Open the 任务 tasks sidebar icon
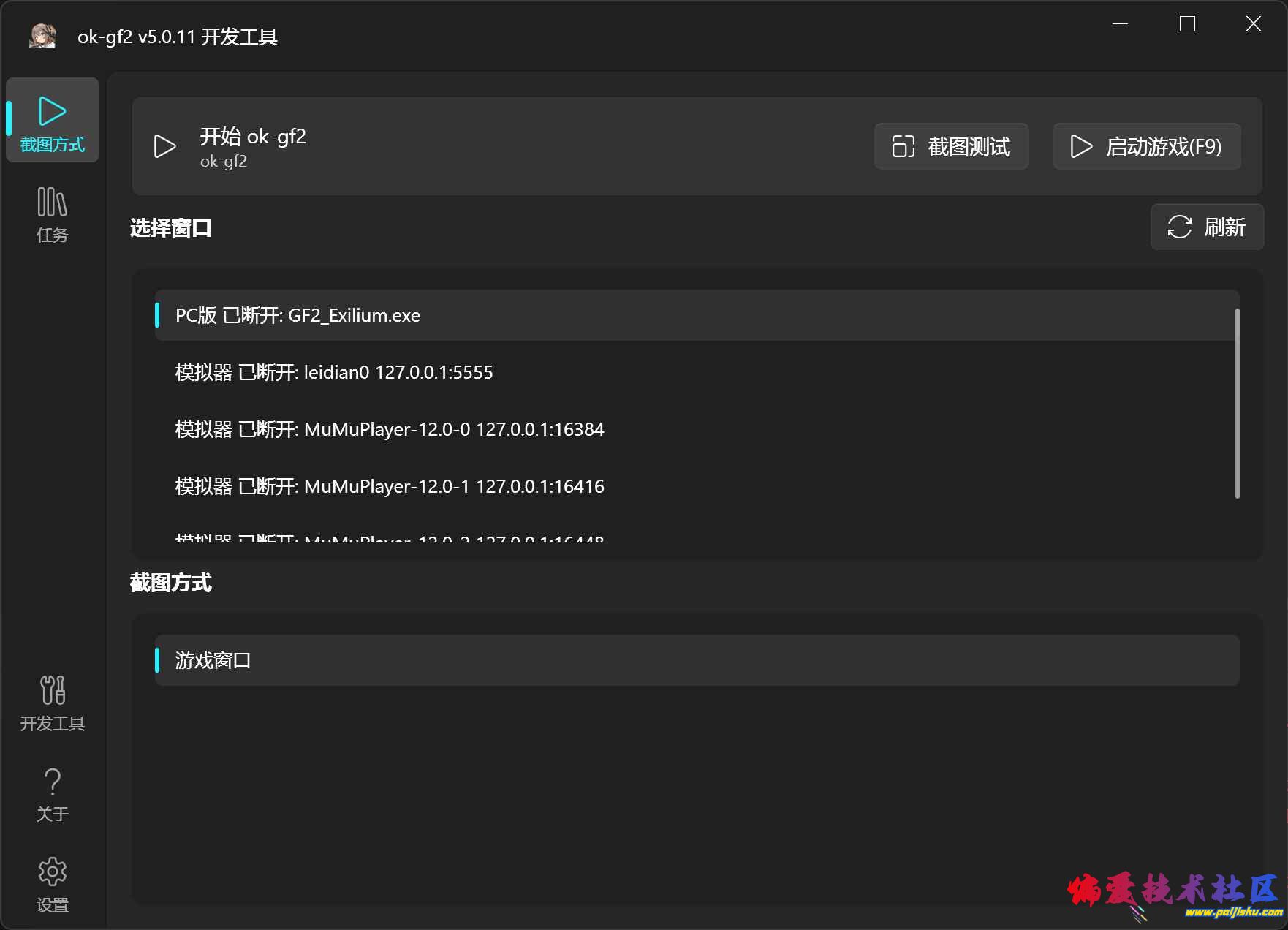This screenshot has height=930, width=1288. pos(52,214)
